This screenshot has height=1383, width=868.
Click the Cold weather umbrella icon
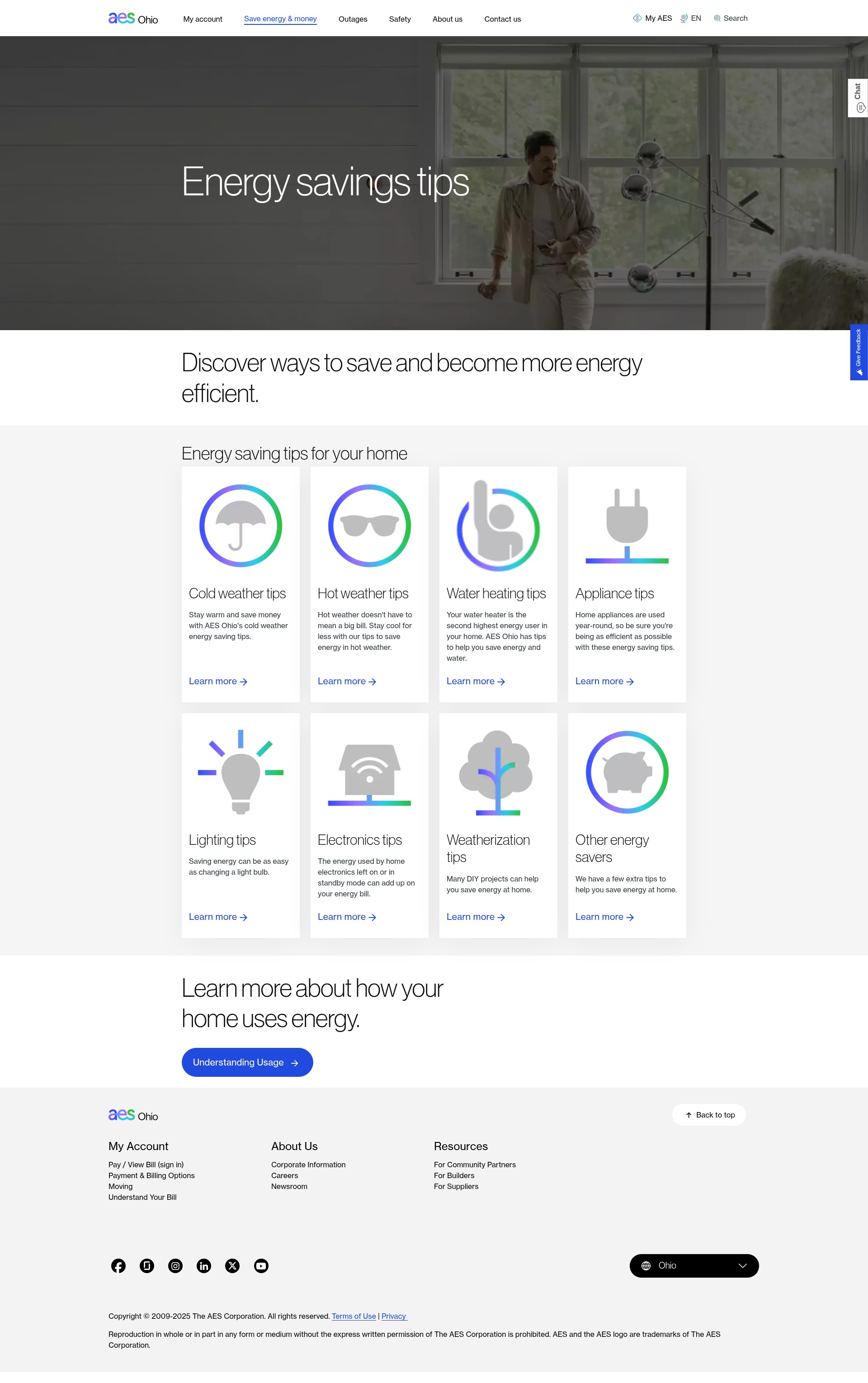click(241, 526)
